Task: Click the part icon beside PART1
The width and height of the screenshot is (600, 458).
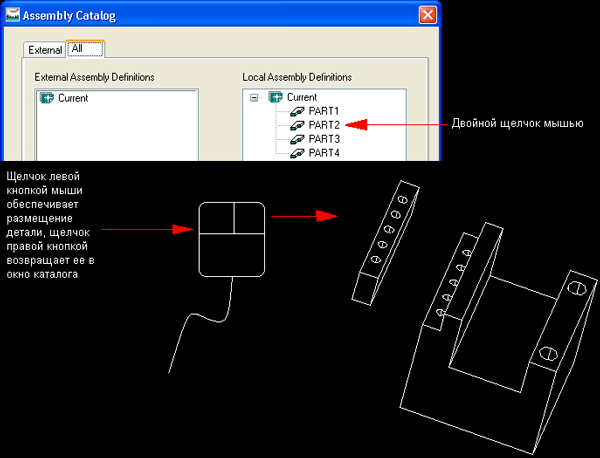Action: 297,111
